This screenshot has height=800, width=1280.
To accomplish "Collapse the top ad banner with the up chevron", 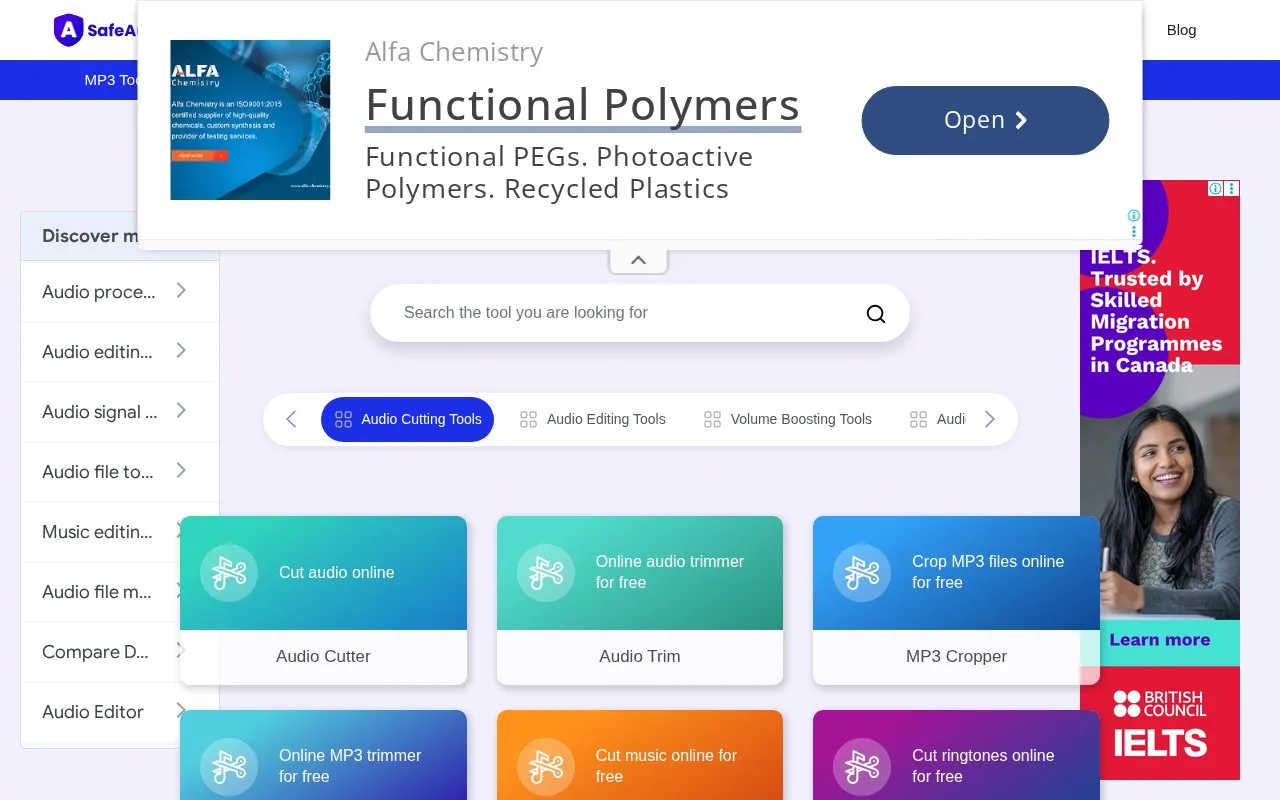I will (x=638, y=260).
